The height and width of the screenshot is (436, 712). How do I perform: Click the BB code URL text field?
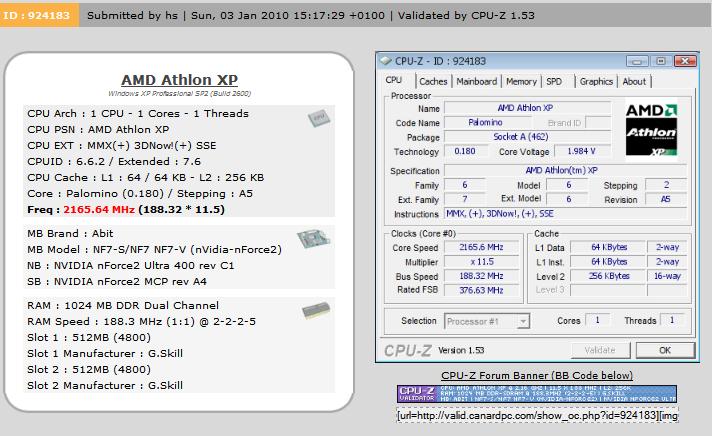point(537,415)
